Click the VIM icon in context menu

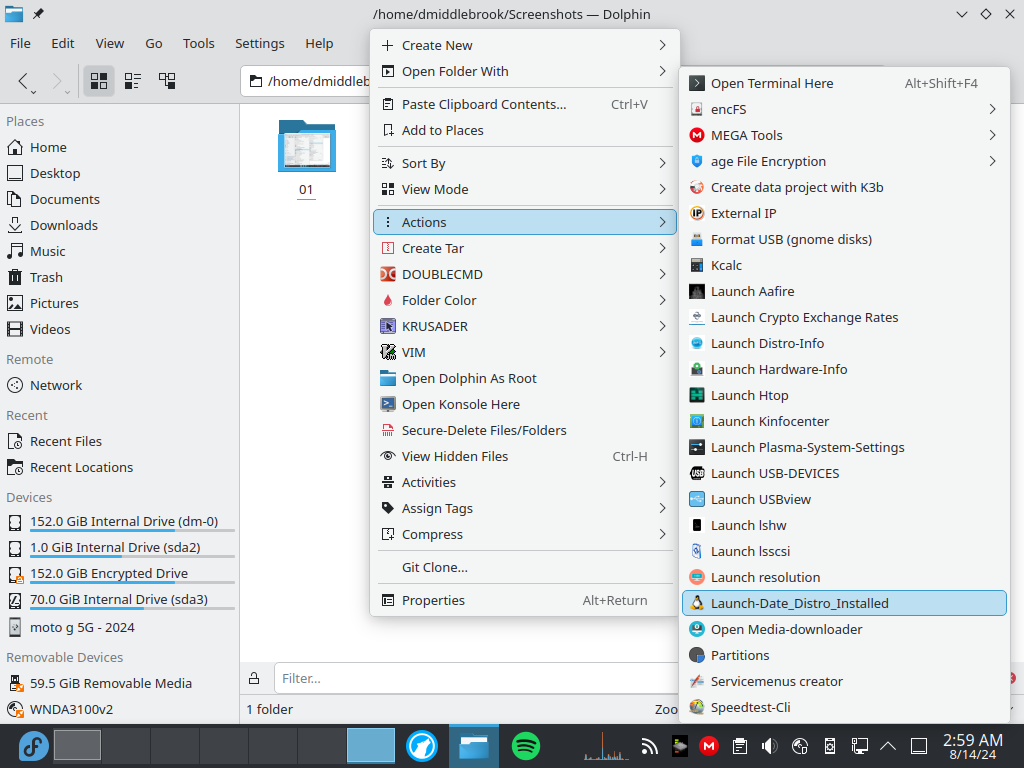click(388, 353)
